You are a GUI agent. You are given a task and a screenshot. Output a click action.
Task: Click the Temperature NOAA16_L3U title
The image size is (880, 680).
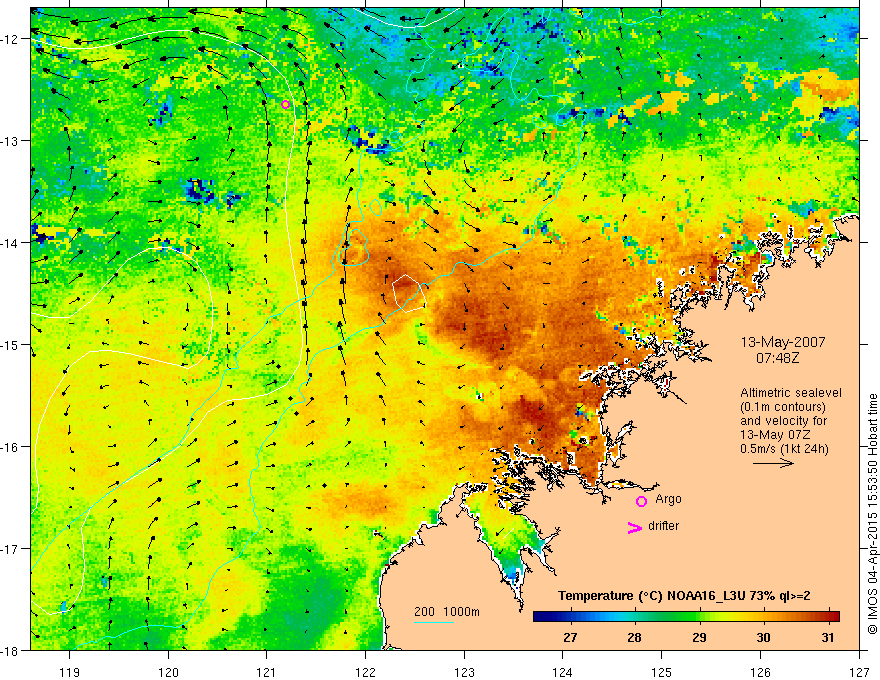[x=684, y=596]
